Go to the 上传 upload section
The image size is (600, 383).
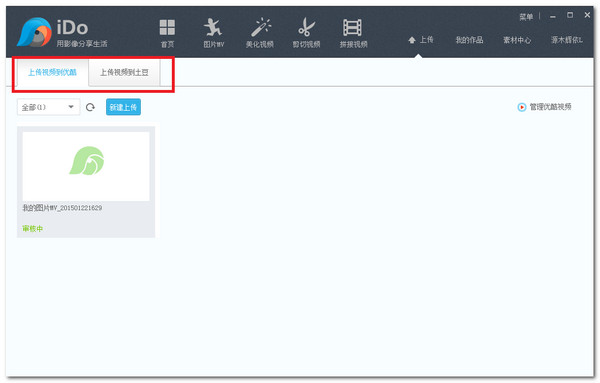[421, 40]
